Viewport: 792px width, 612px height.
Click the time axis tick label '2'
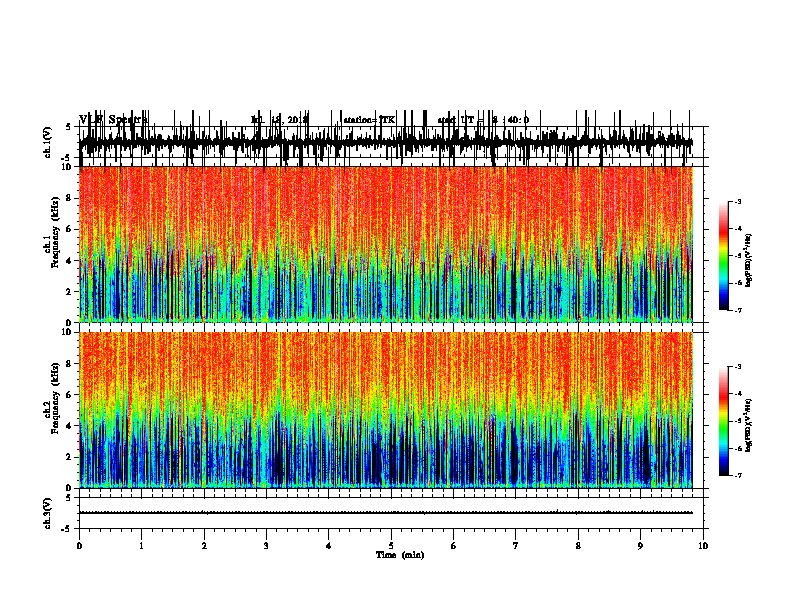pos(204,546)
